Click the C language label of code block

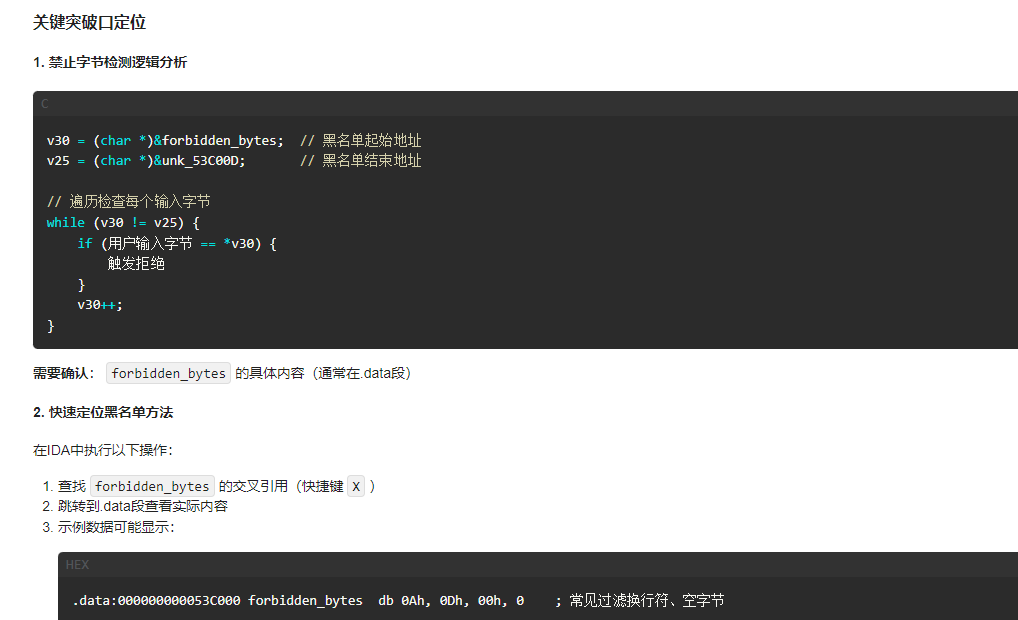click(x=45, y=104)
